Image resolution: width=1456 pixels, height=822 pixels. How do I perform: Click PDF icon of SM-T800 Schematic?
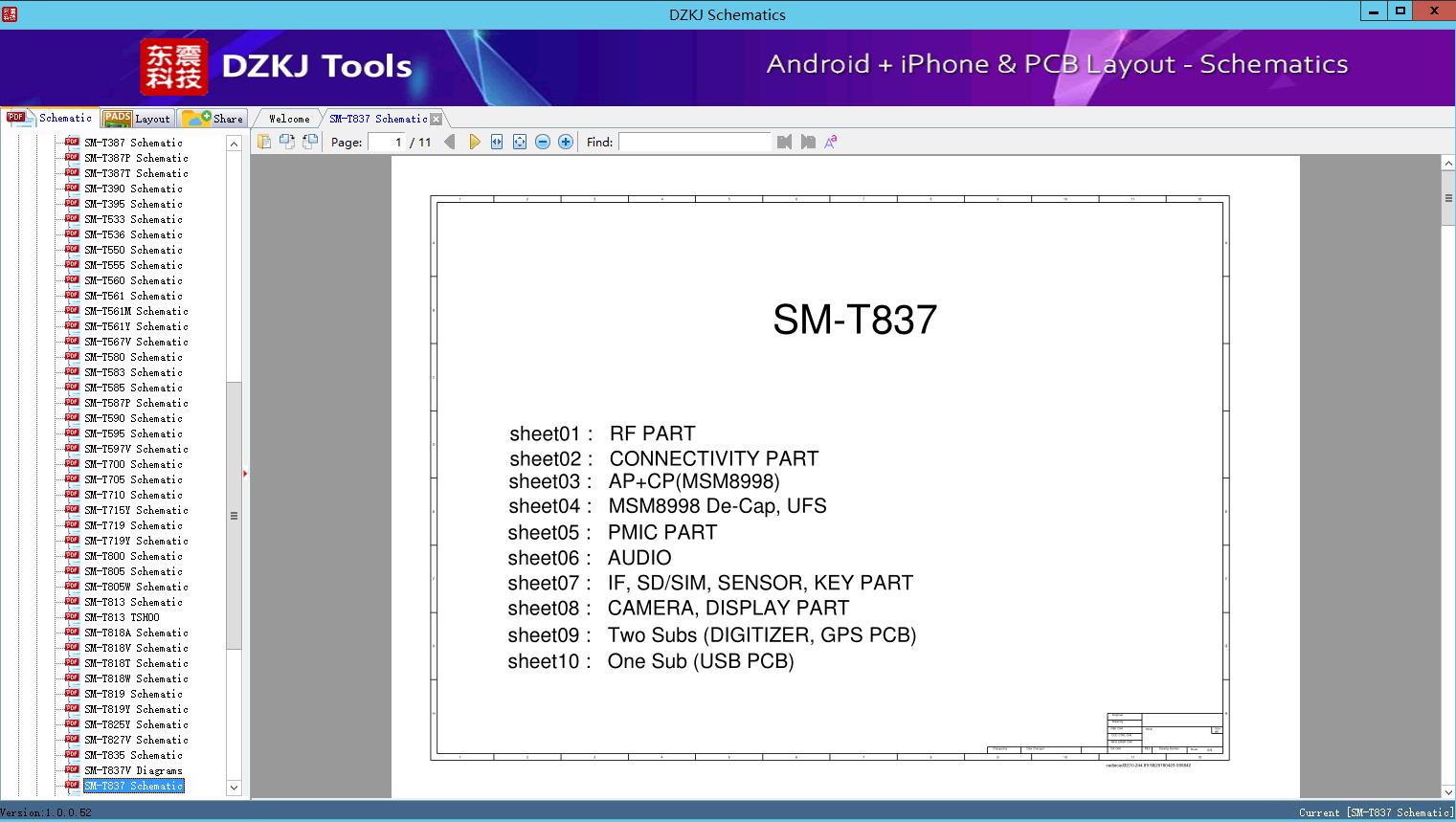(72, 555)
